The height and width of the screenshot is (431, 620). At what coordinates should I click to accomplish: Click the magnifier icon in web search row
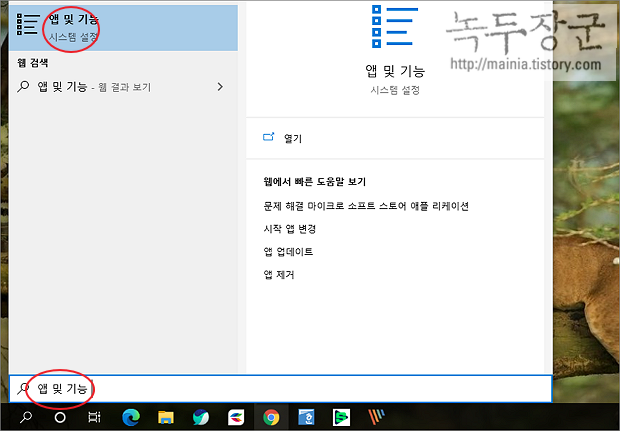[23, 87]
